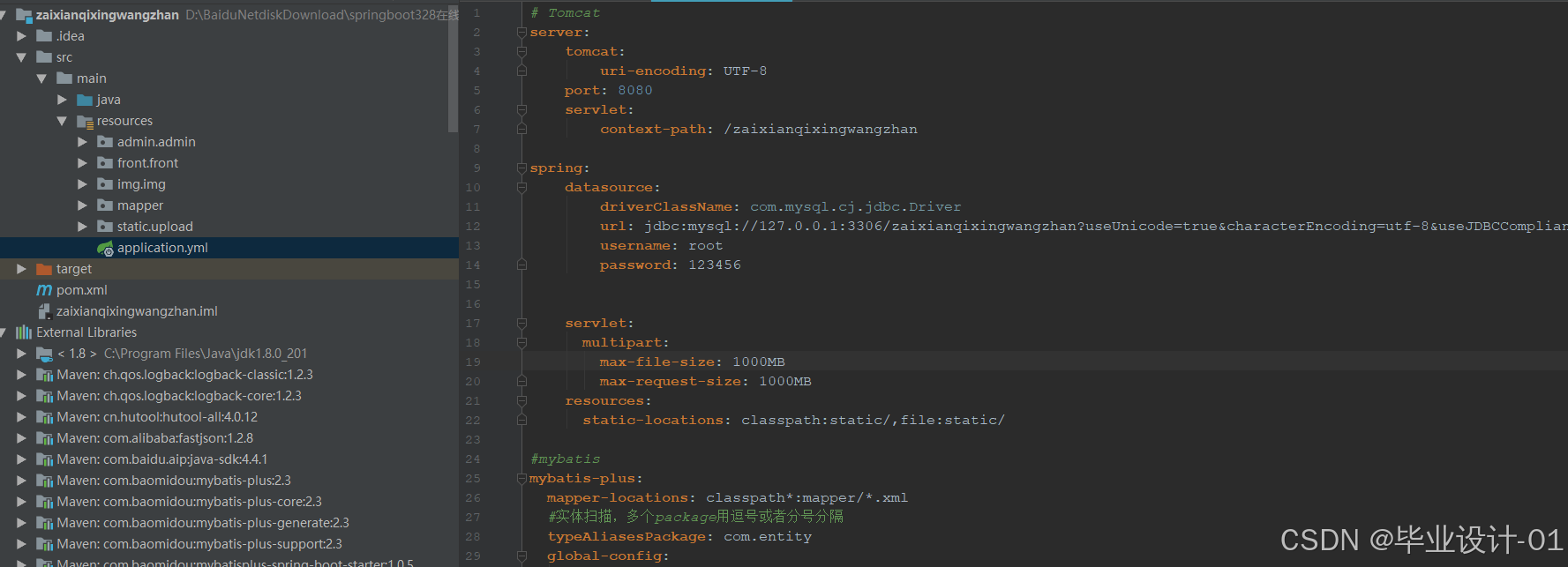Expand the img.img package arrow
Image resolution: width=1568 pixels, height=567 pixels.
click(x=82, y=184)
